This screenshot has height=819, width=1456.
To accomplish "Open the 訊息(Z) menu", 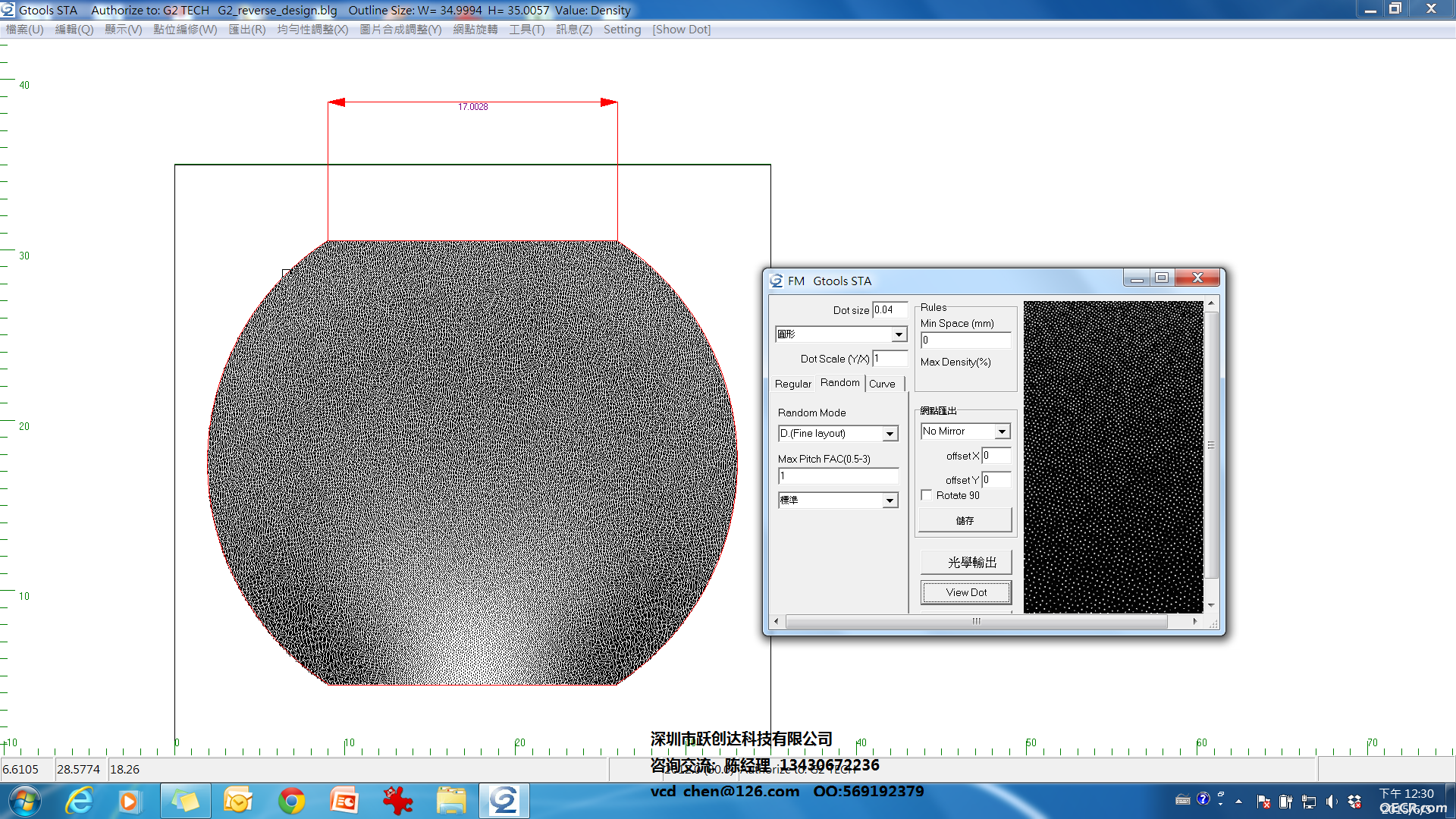I will [x=574, y=30].
